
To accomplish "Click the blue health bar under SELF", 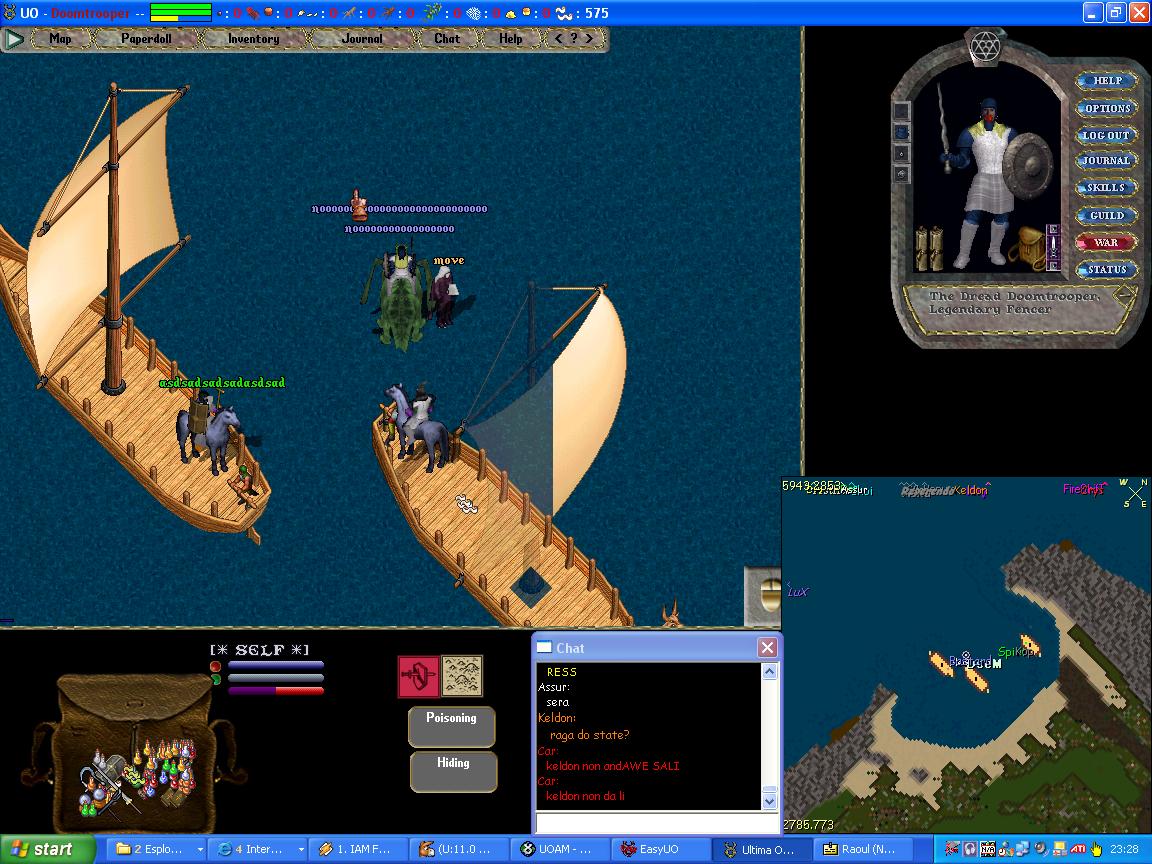I will pos(276,666).
